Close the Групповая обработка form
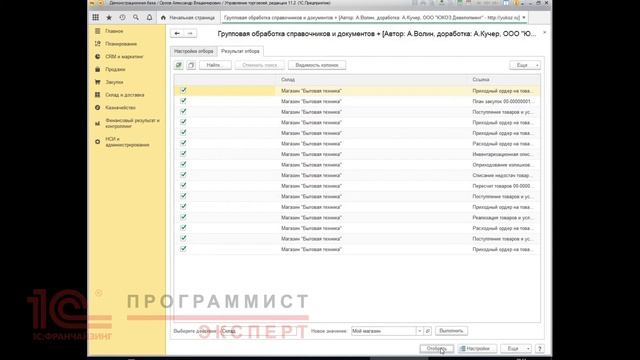 544,33
